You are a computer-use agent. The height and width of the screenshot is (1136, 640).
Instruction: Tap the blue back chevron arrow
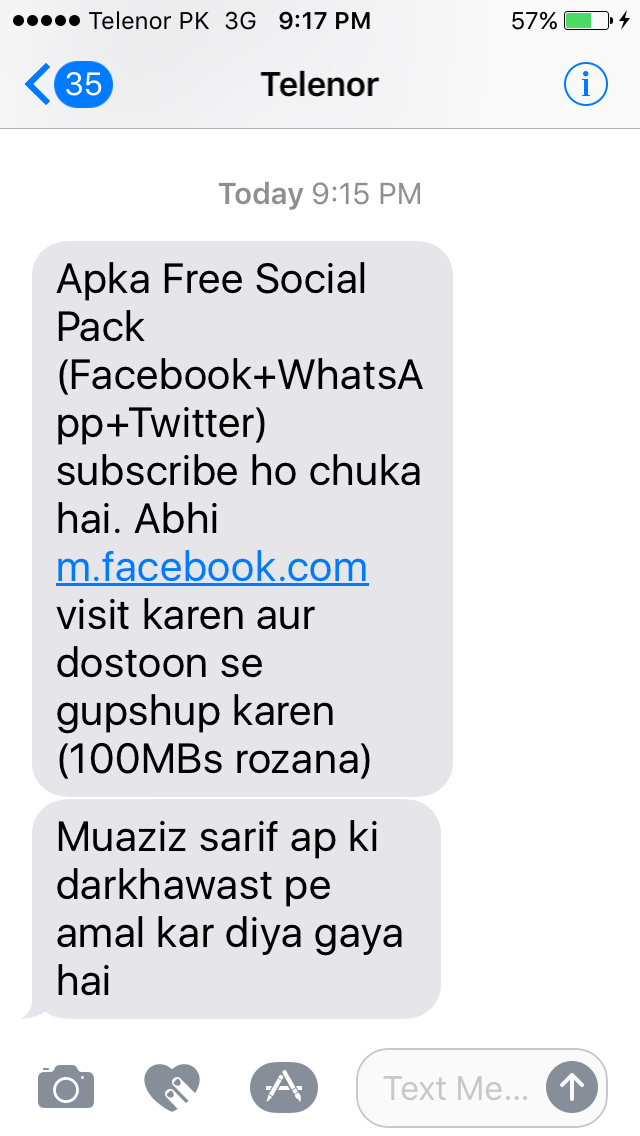37,84
